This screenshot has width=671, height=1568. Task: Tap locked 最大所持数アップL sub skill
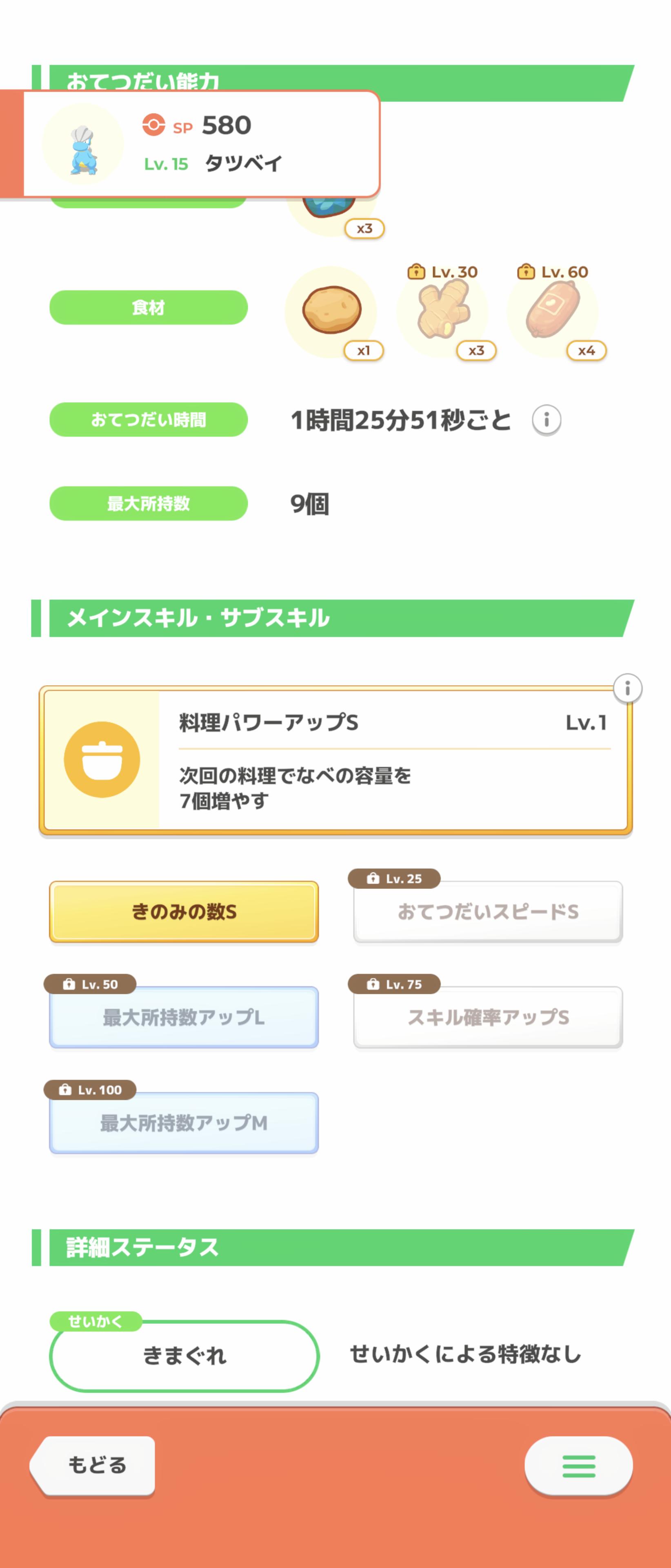click(184, 1017)
